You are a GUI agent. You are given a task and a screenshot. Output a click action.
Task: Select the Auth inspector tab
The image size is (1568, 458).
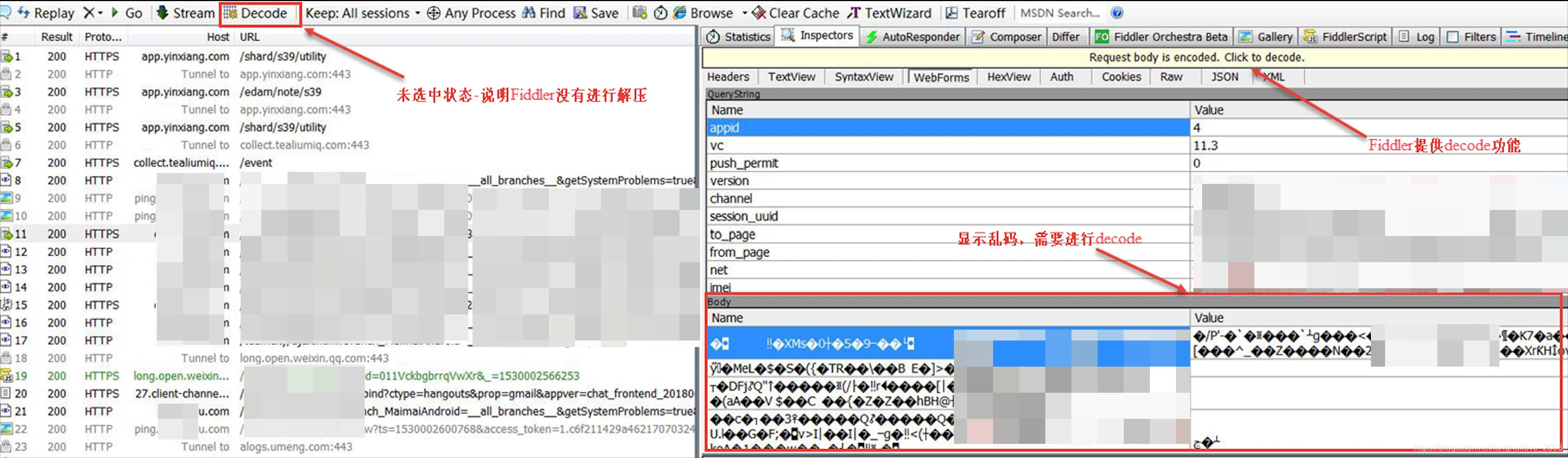pos(1062,77)
